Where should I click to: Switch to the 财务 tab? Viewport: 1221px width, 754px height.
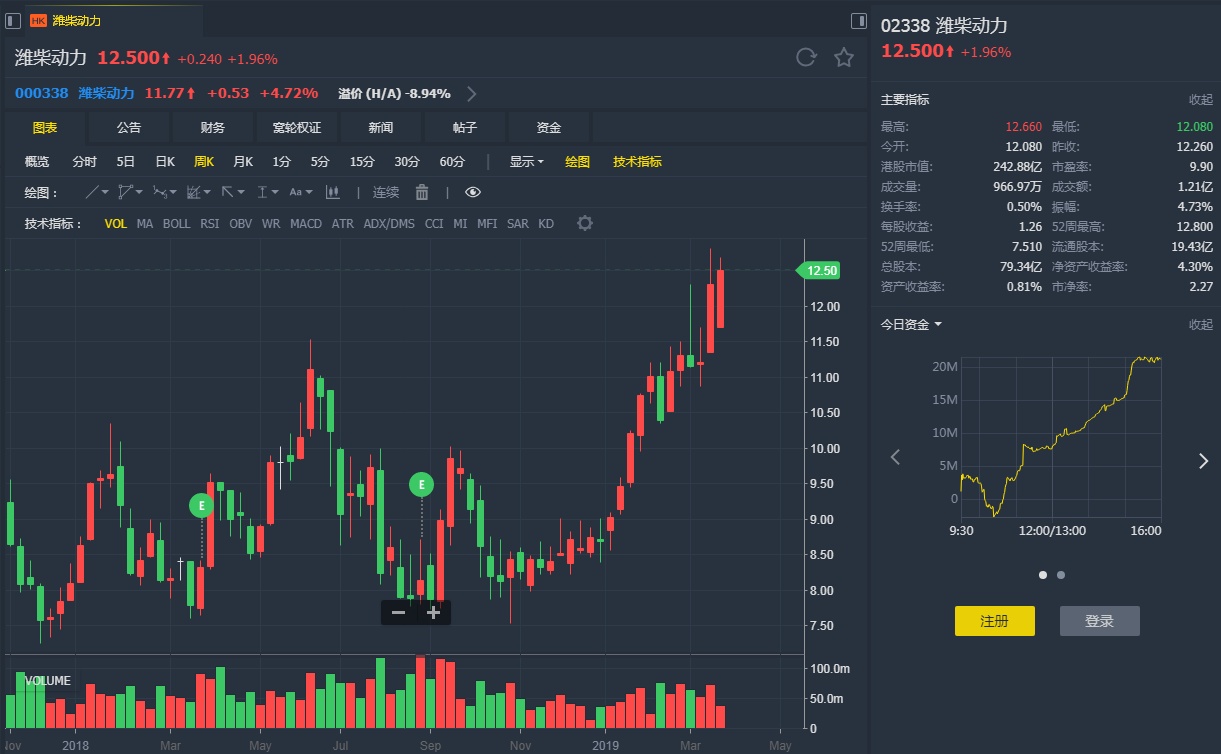click(213, 128)
